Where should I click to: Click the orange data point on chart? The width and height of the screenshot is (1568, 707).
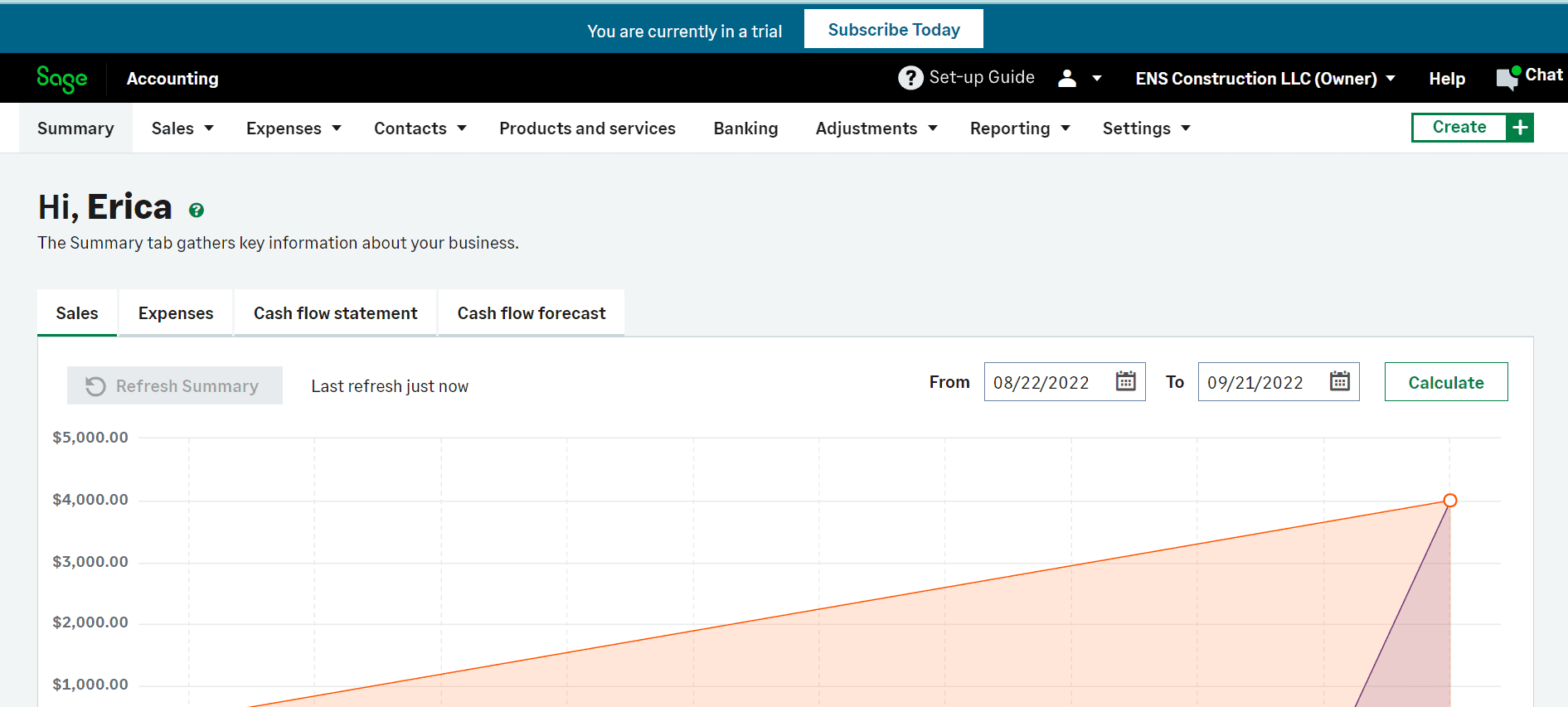tap(1450, 501)
